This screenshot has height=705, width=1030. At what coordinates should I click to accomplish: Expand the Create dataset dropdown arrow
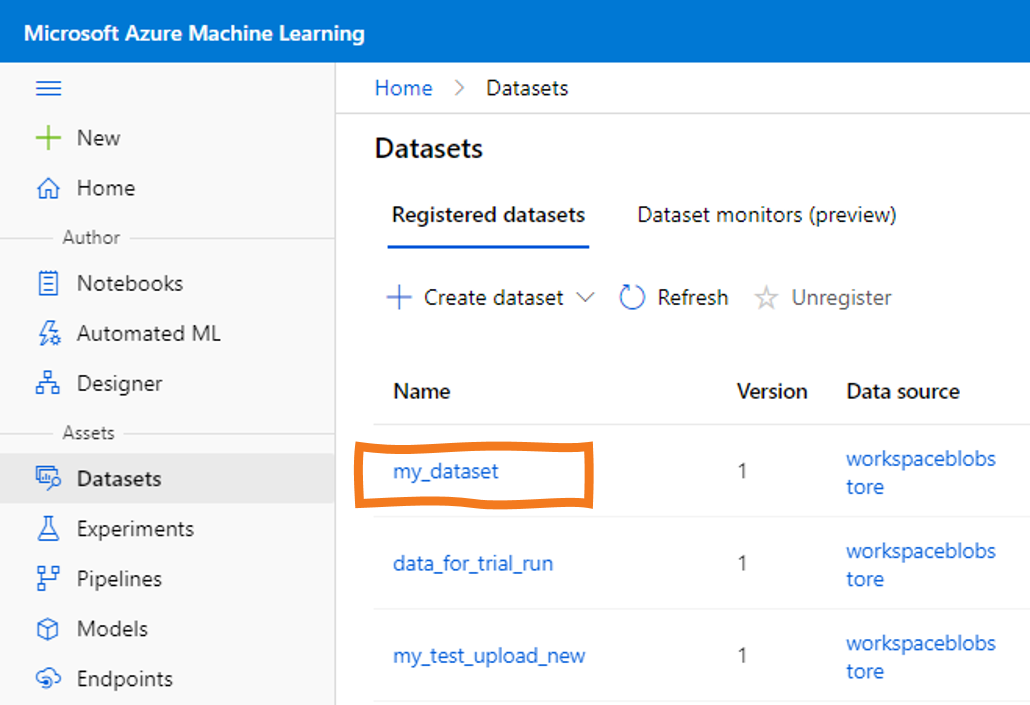coord(586,298)
